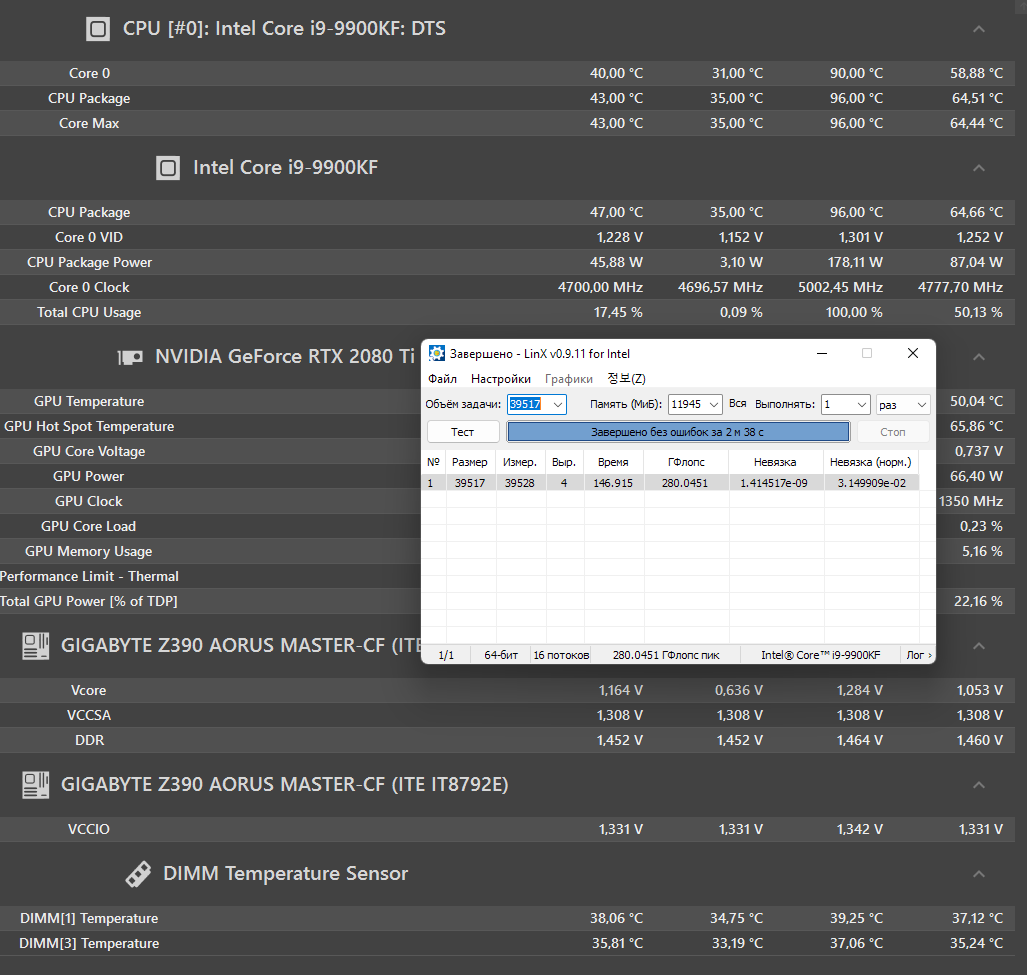
Task: Collapse the Intel Core i9-9900KF section
Action: click(x=979, y=168)
